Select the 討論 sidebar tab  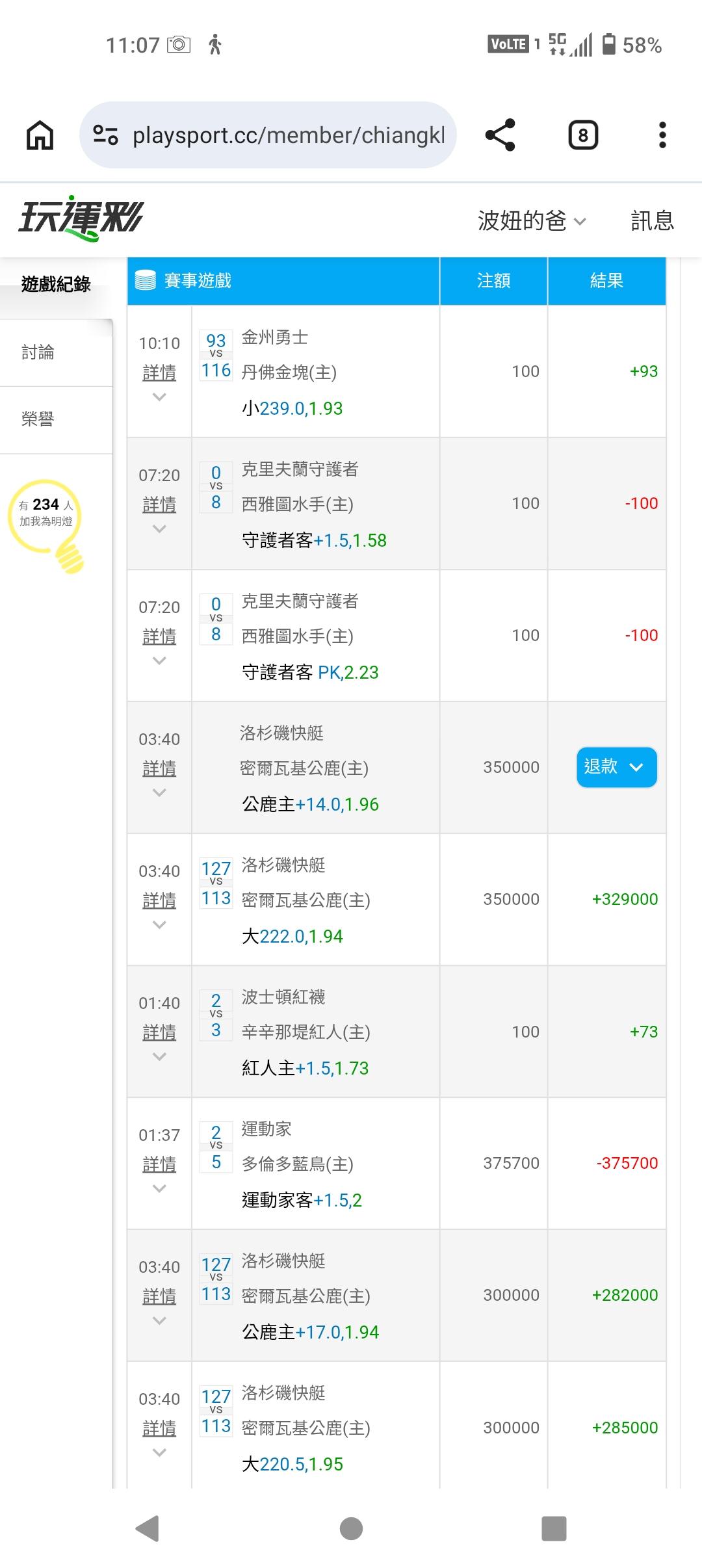tap(38, 352)
